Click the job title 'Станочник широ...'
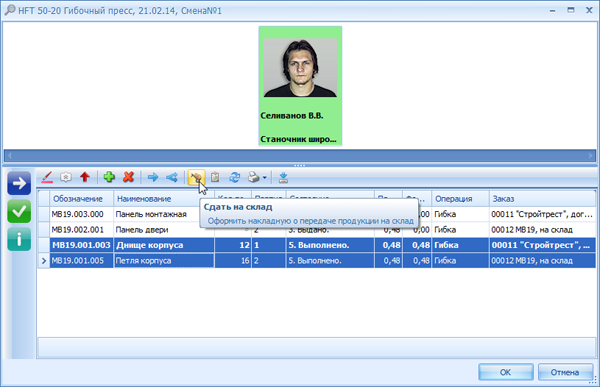The image size is (600, 387). (x=298, y=139)
